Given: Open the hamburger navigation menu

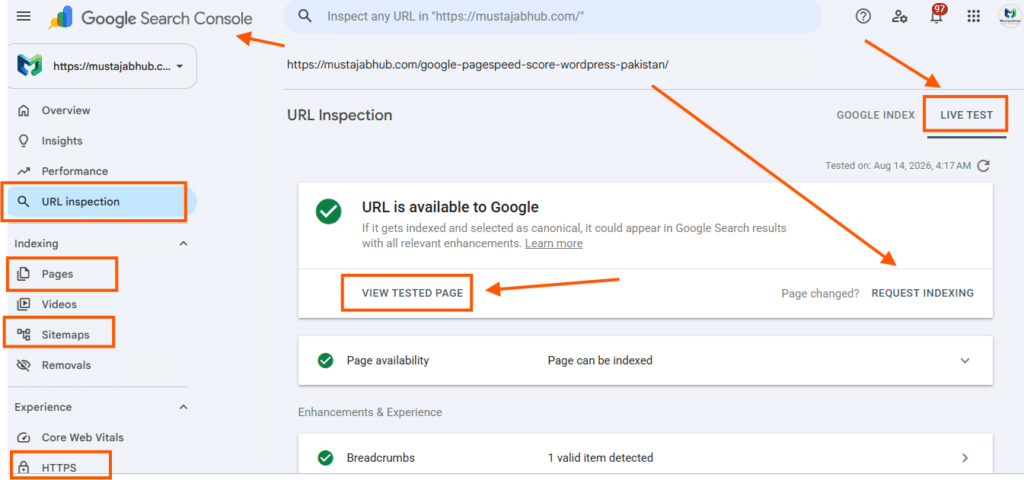Looking at the screenshot, I should click(24, 16).
